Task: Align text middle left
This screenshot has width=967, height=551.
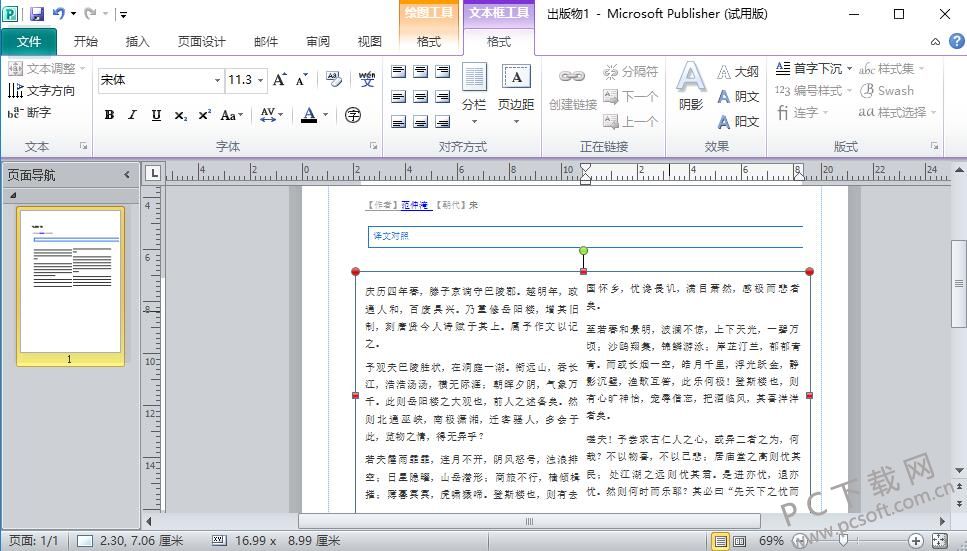Action: point(399,97)
